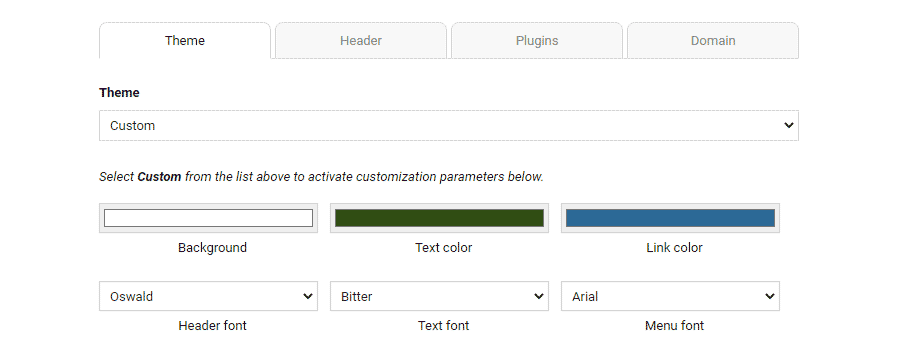900x360 pixels.
Task: Open the Plugins tab
Action: [537, 41]
